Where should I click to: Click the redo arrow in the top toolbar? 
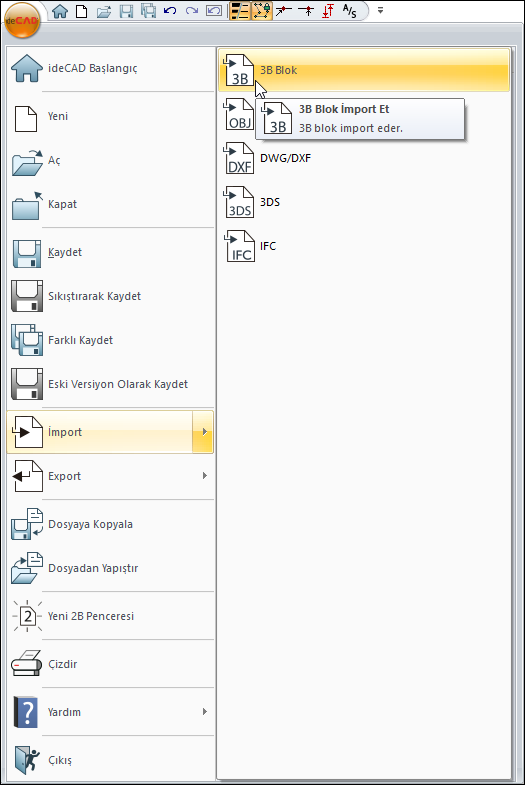(192, 11)
